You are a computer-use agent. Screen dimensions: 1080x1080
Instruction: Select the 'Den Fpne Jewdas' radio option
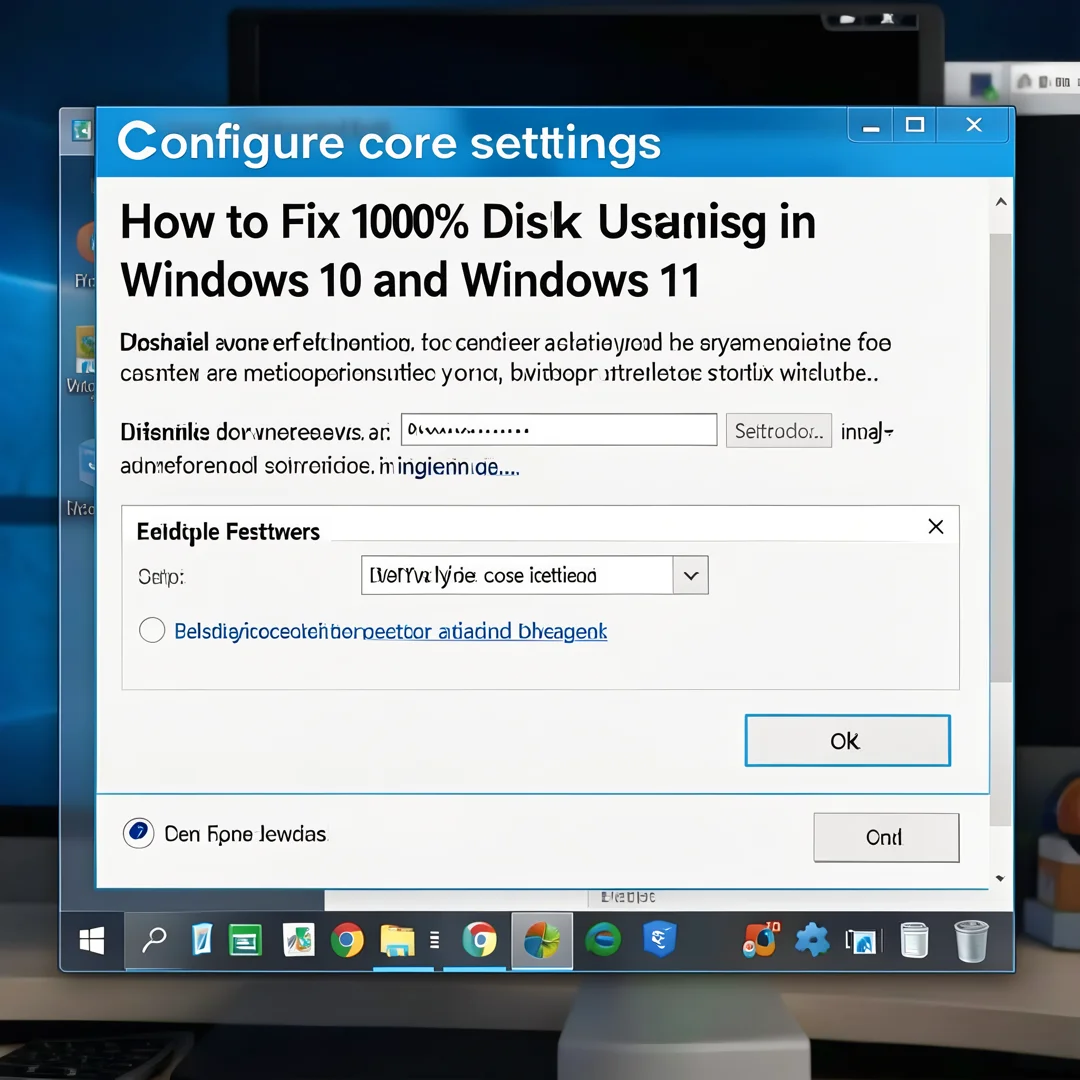pos(138,833)
